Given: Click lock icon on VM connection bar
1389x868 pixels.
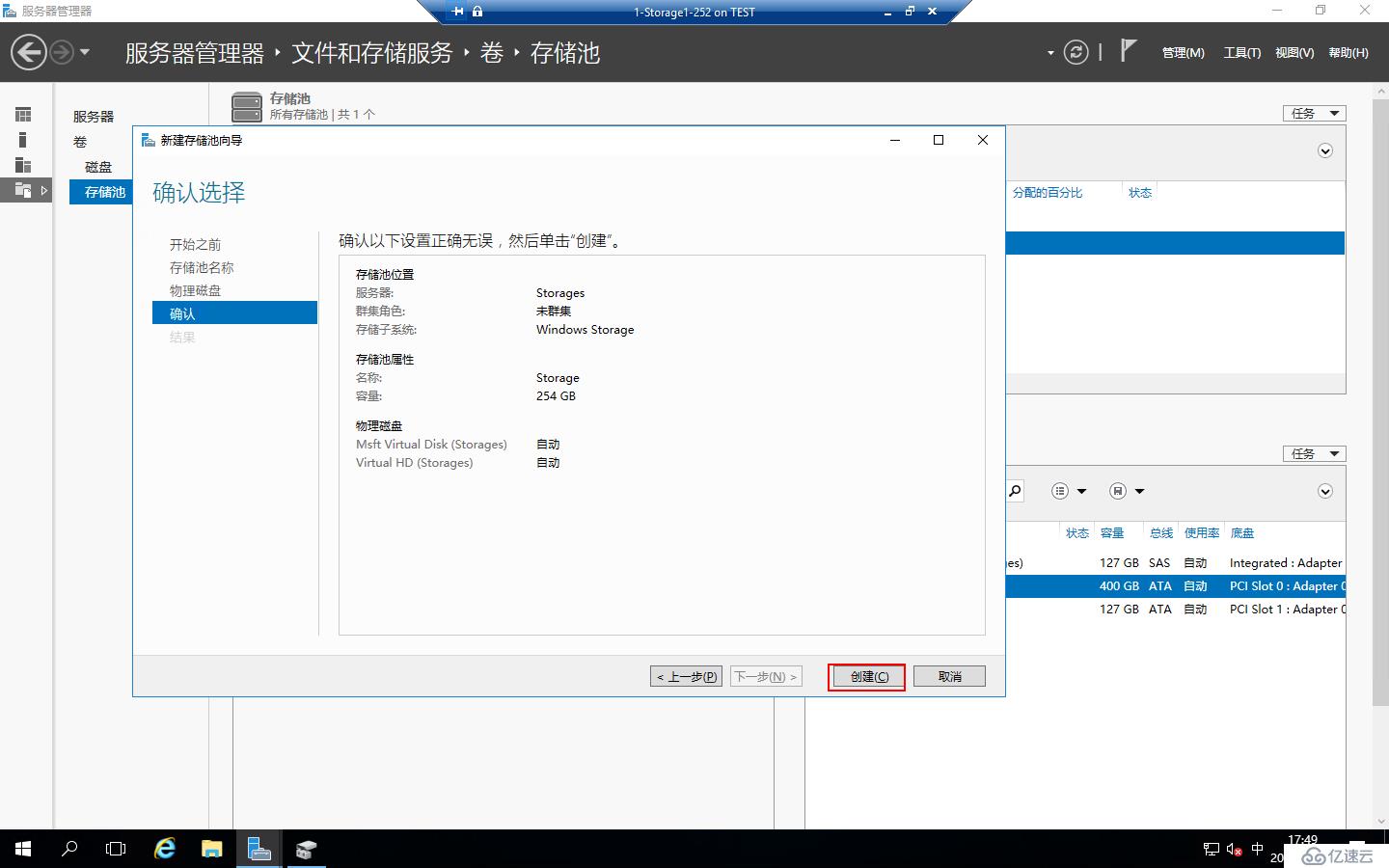Looking at the screenshot, I should pyautogui.click(x=477, y=12).
